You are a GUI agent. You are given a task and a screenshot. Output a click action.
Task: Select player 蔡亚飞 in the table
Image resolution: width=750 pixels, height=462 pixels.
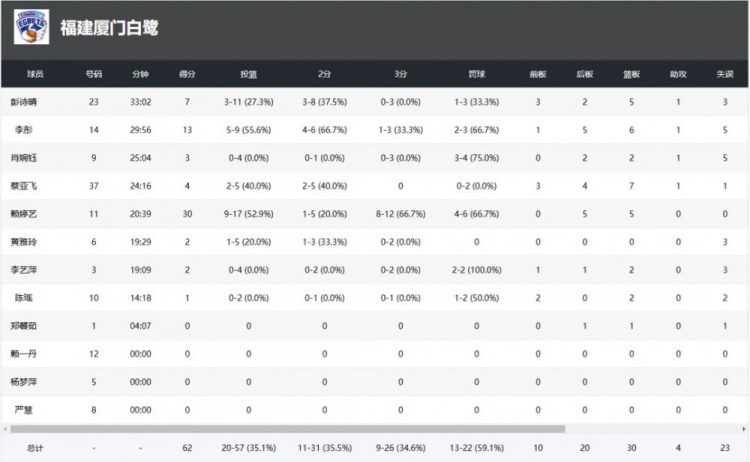click(x=23, y=185)
